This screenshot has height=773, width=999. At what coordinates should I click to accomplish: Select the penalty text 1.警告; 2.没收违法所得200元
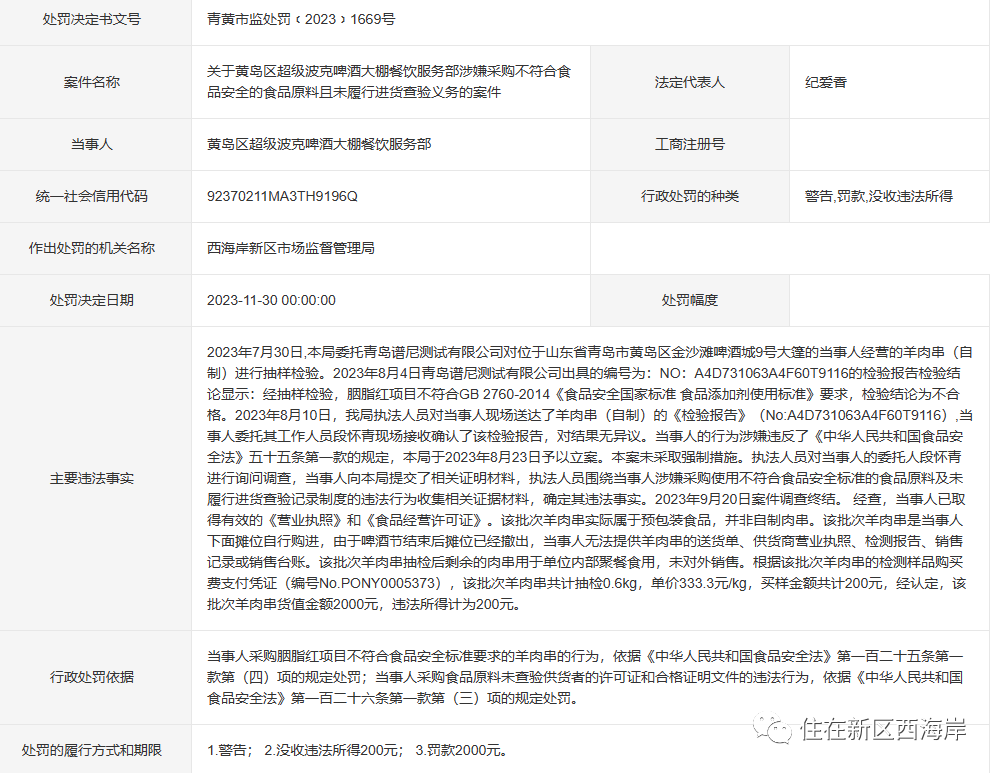click(357, 750)
